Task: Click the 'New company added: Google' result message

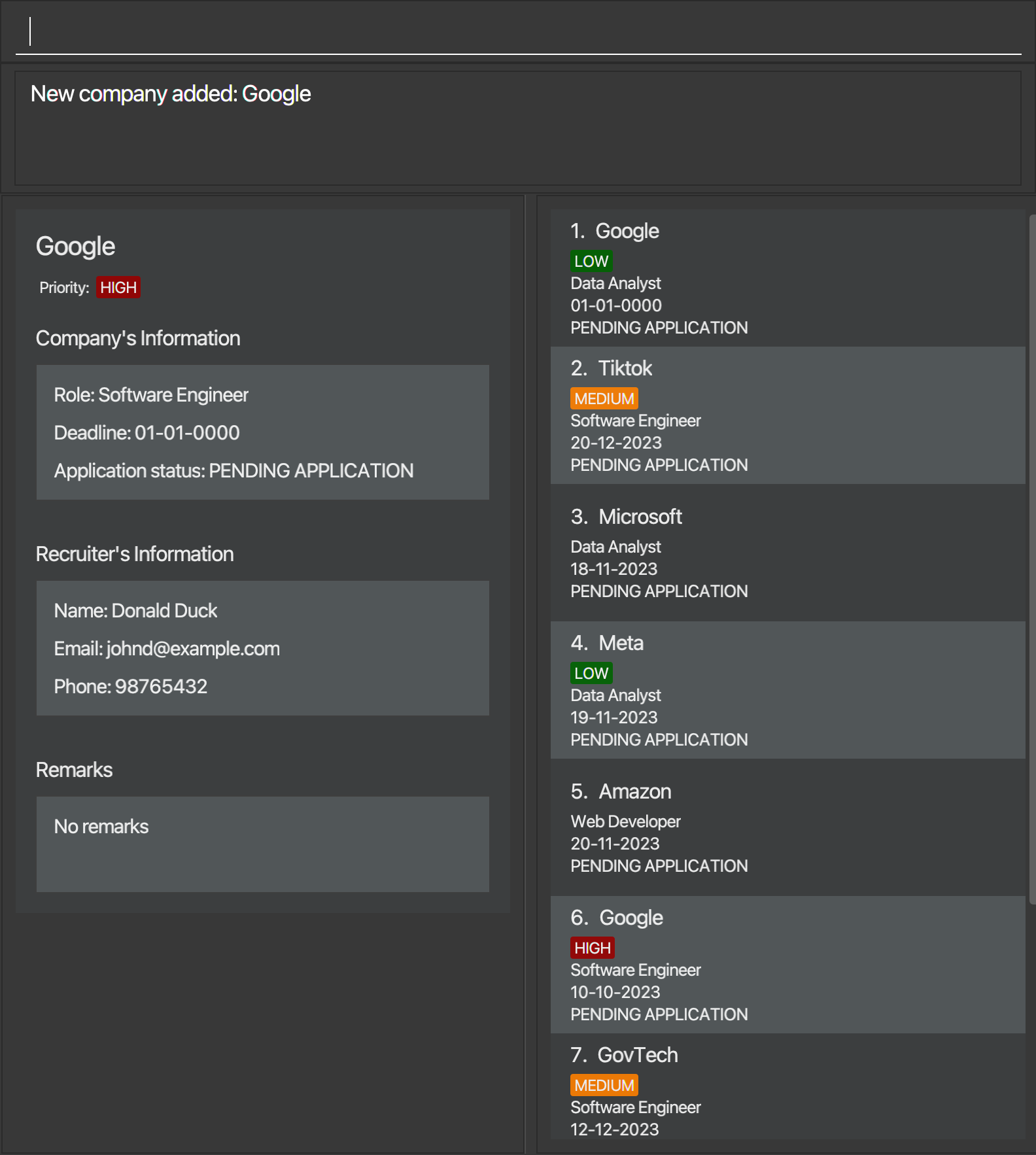Action: click(x=171, y=94)
